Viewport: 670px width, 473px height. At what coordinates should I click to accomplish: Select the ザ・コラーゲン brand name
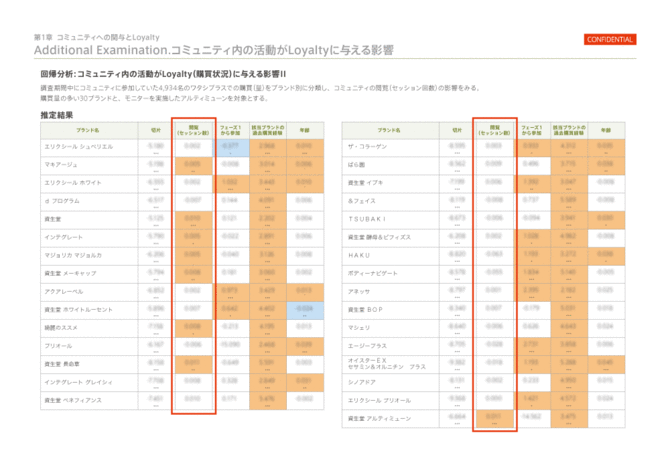point(367,147)
